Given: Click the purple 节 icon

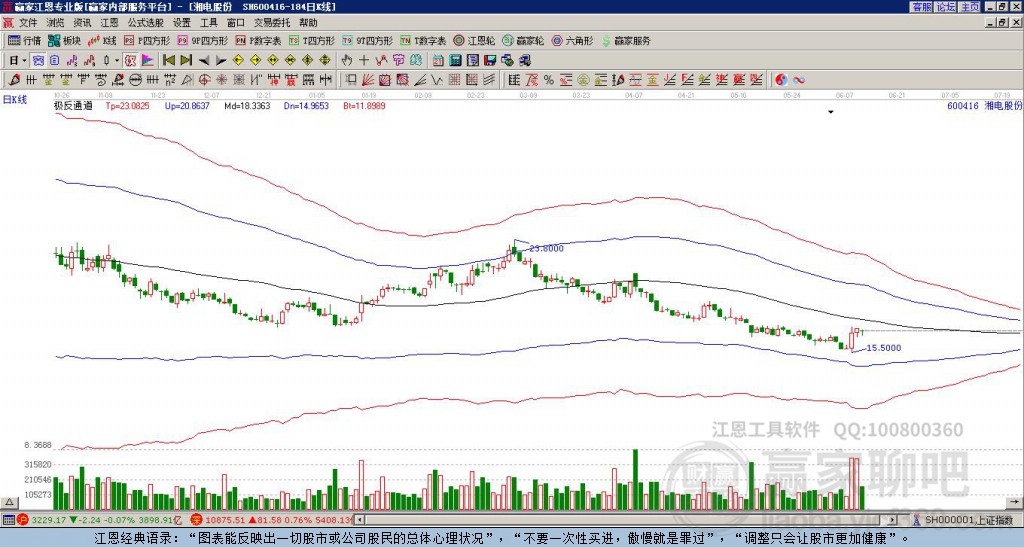Looking at the screenshot, I should click(398, 61).
